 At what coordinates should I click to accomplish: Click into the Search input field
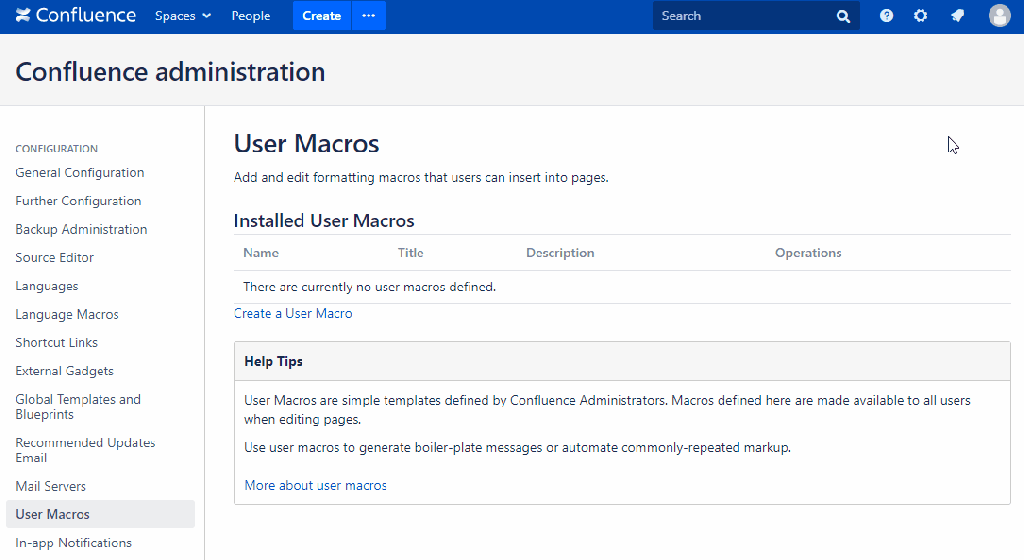740,16
